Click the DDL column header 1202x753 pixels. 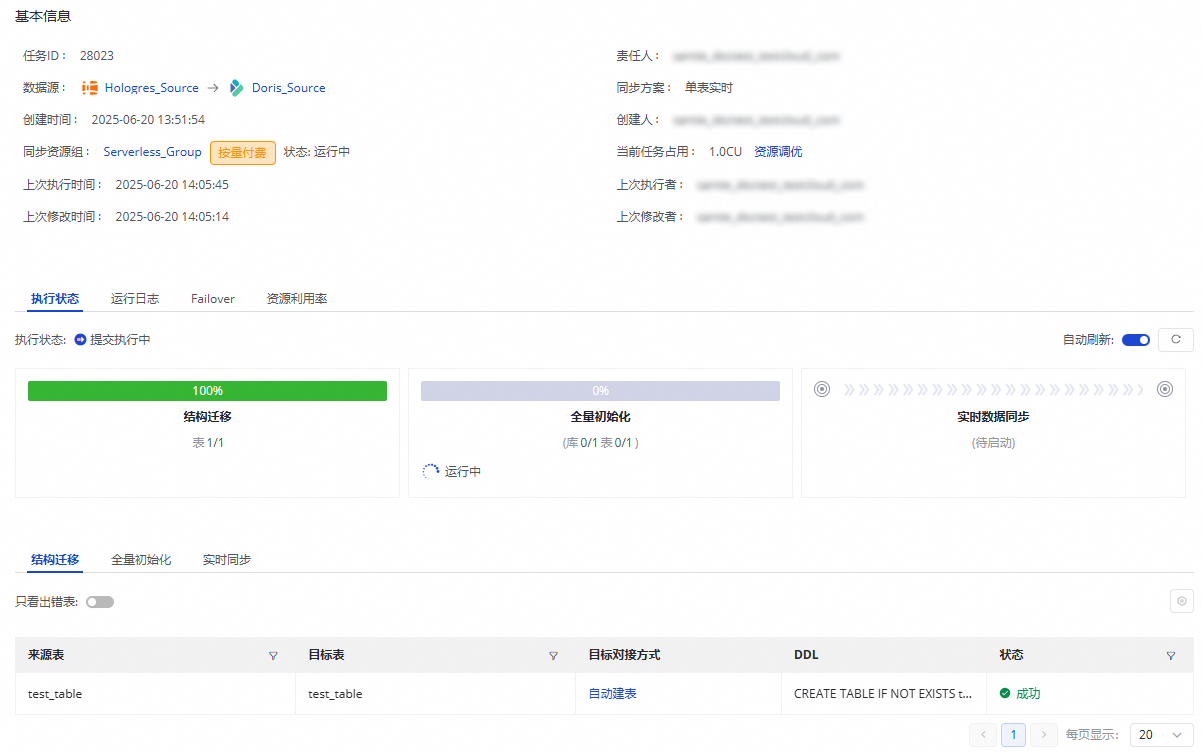(806, 655)
